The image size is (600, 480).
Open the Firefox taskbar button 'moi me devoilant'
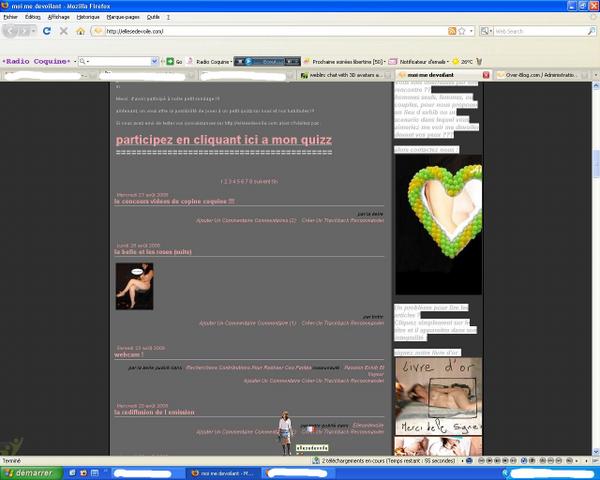[223, 473]
